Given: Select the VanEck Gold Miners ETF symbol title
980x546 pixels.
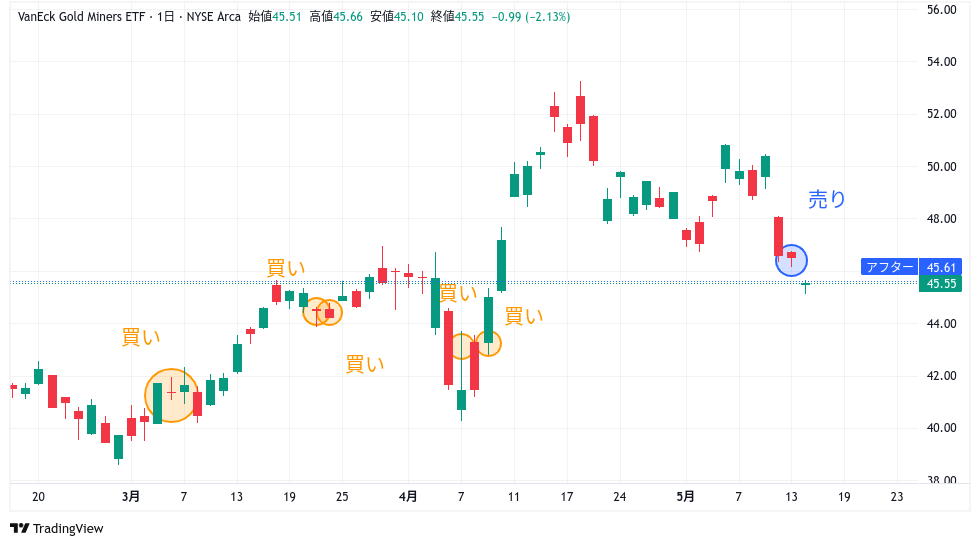Looking at the screenshot, I should click(82, 17).
